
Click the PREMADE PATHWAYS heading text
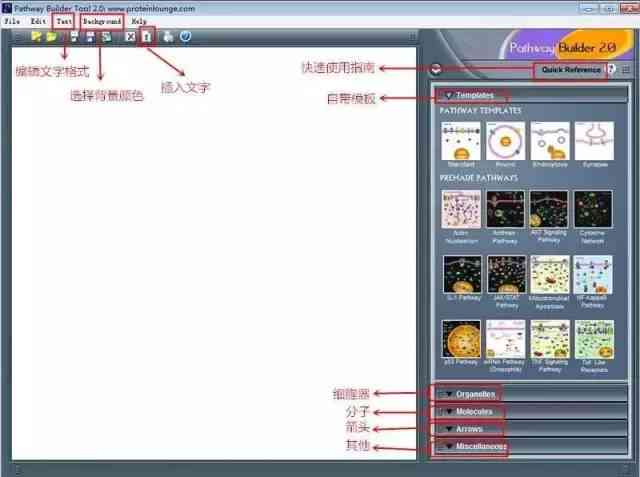pos(479,178)
